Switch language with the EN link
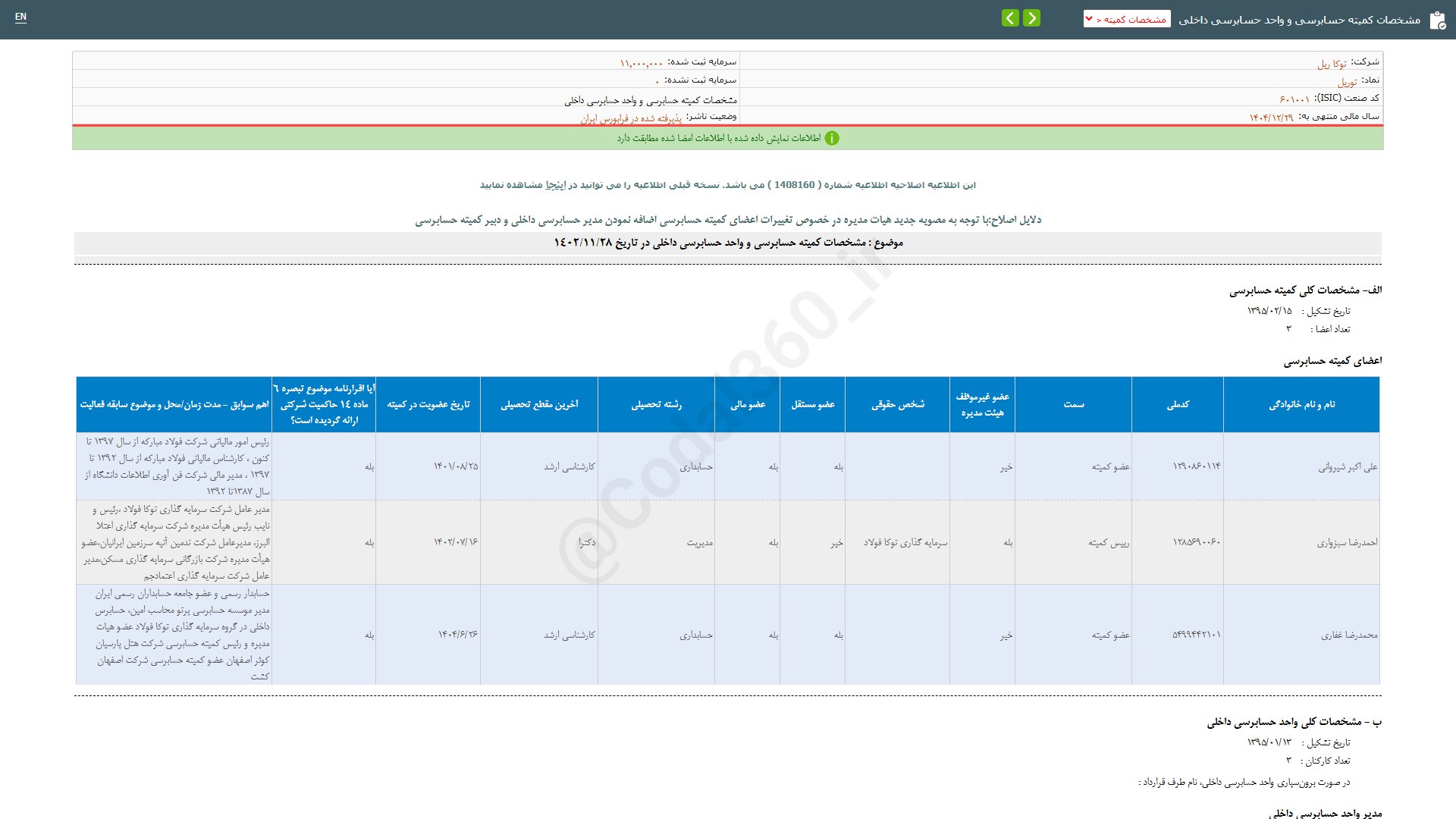 pyautogui.click(x=20, y=17)
